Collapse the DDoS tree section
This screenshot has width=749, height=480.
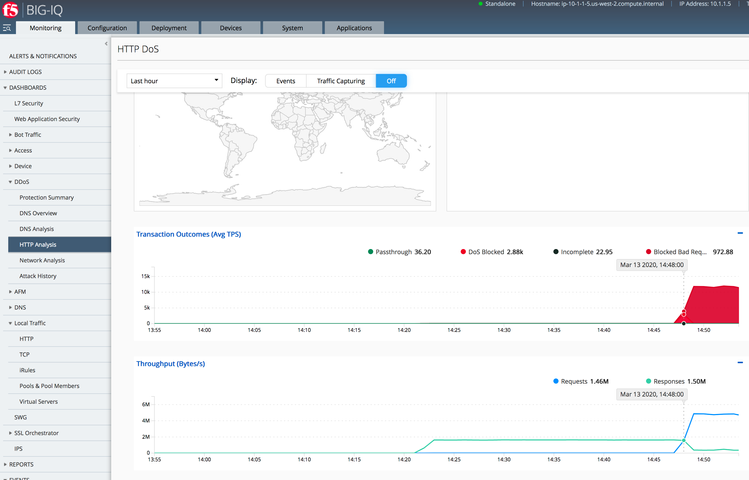(10, 182)
